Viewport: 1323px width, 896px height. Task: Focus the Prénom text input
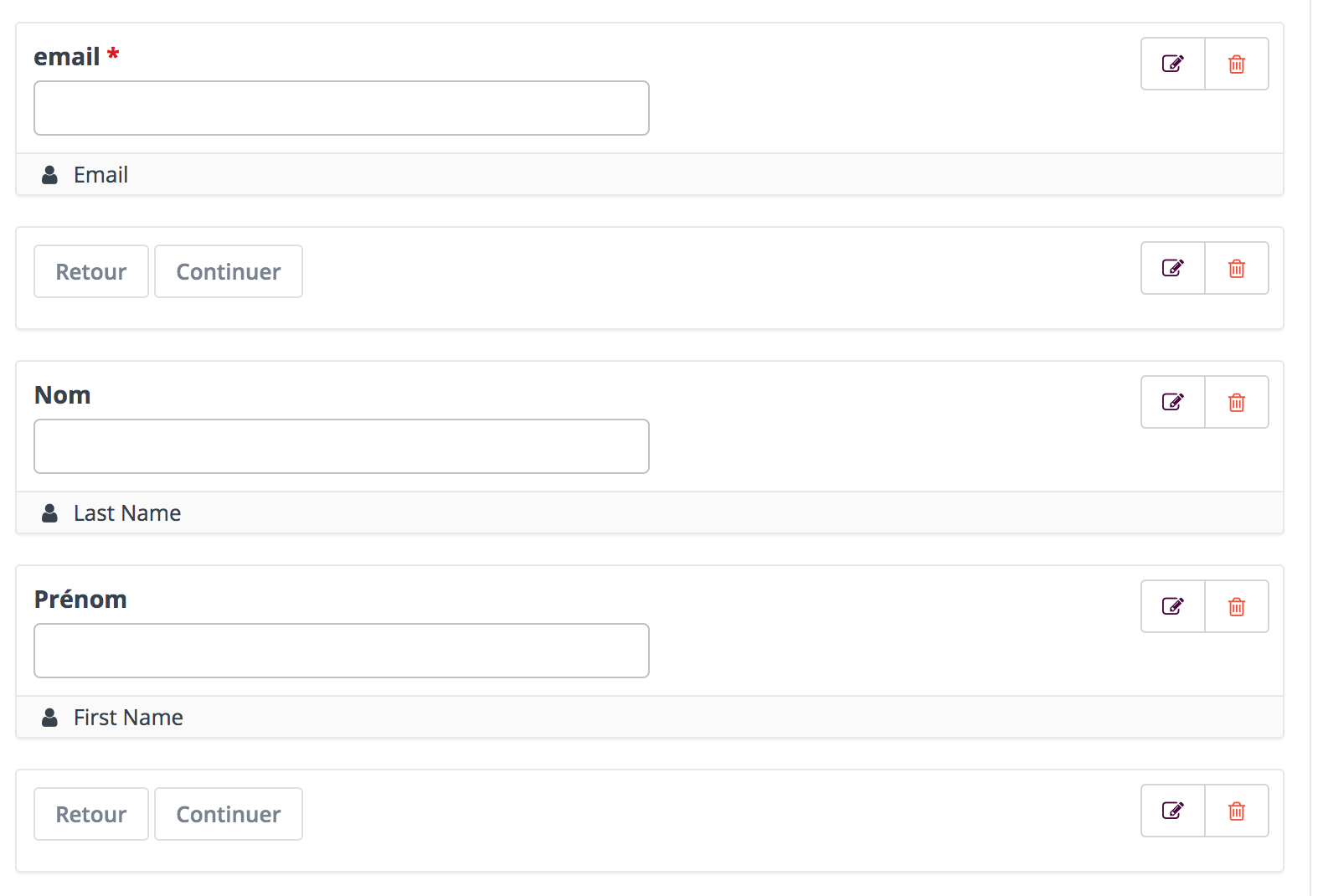tap(342, 651)
